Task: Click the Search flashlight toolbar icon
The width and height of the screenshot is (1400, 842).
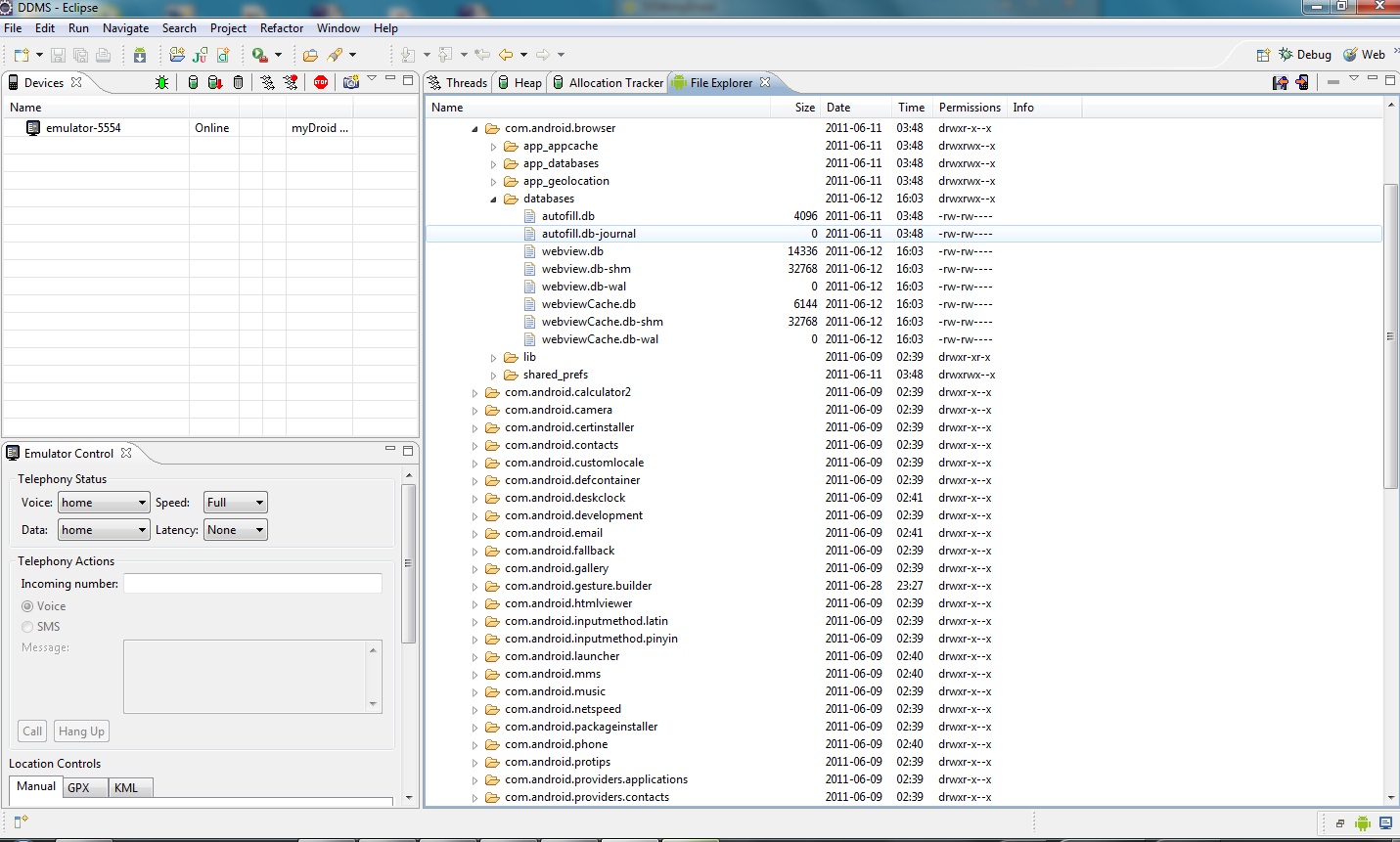Action: click(x=336, y=55)
